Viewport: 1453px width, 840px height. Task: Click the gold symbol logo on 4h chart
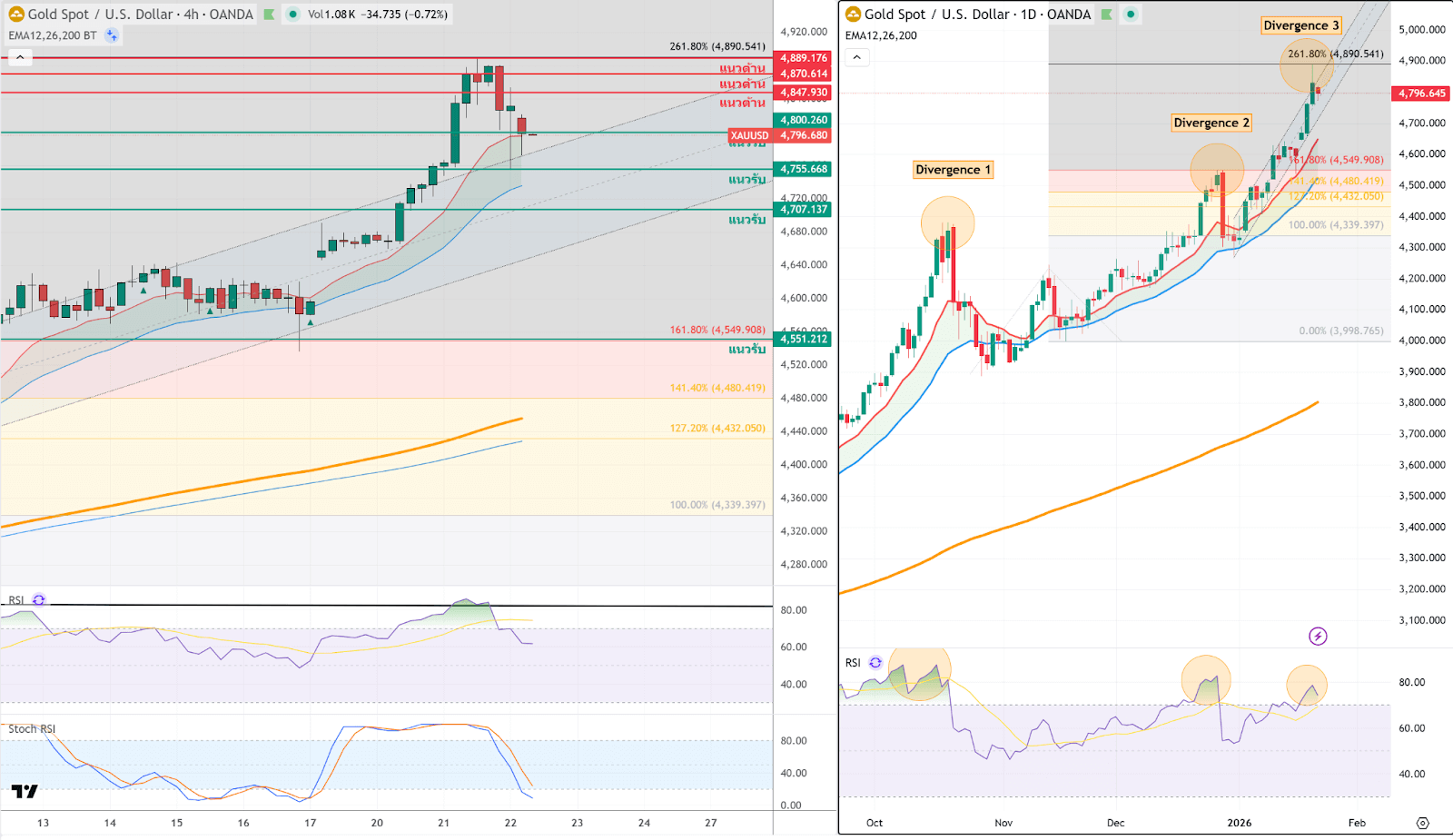[16, 15]
